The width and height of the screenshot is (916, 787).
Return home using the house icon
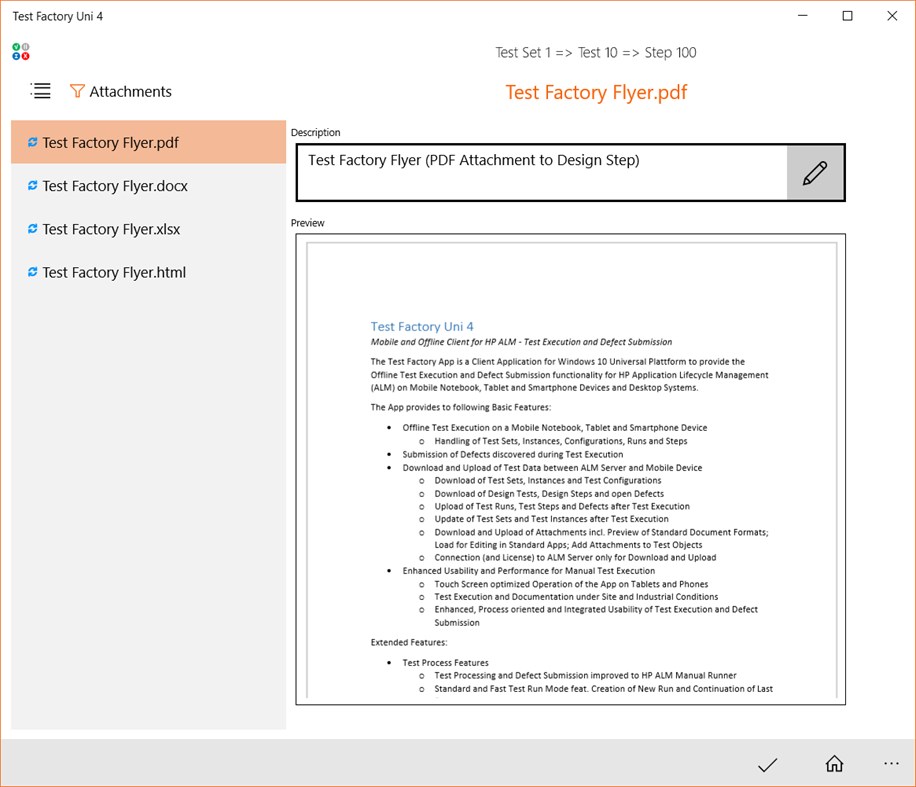[x=834, y=764]
